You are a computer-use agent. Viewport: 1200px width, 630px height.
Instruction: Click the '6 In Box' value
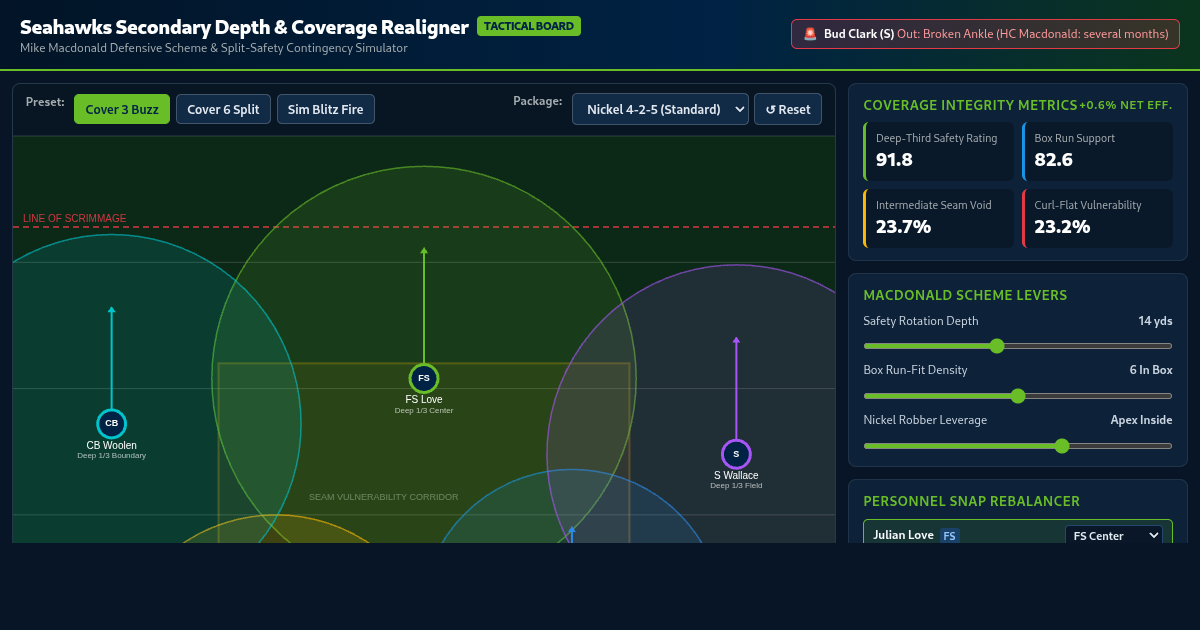click(x=1151, y=370)
